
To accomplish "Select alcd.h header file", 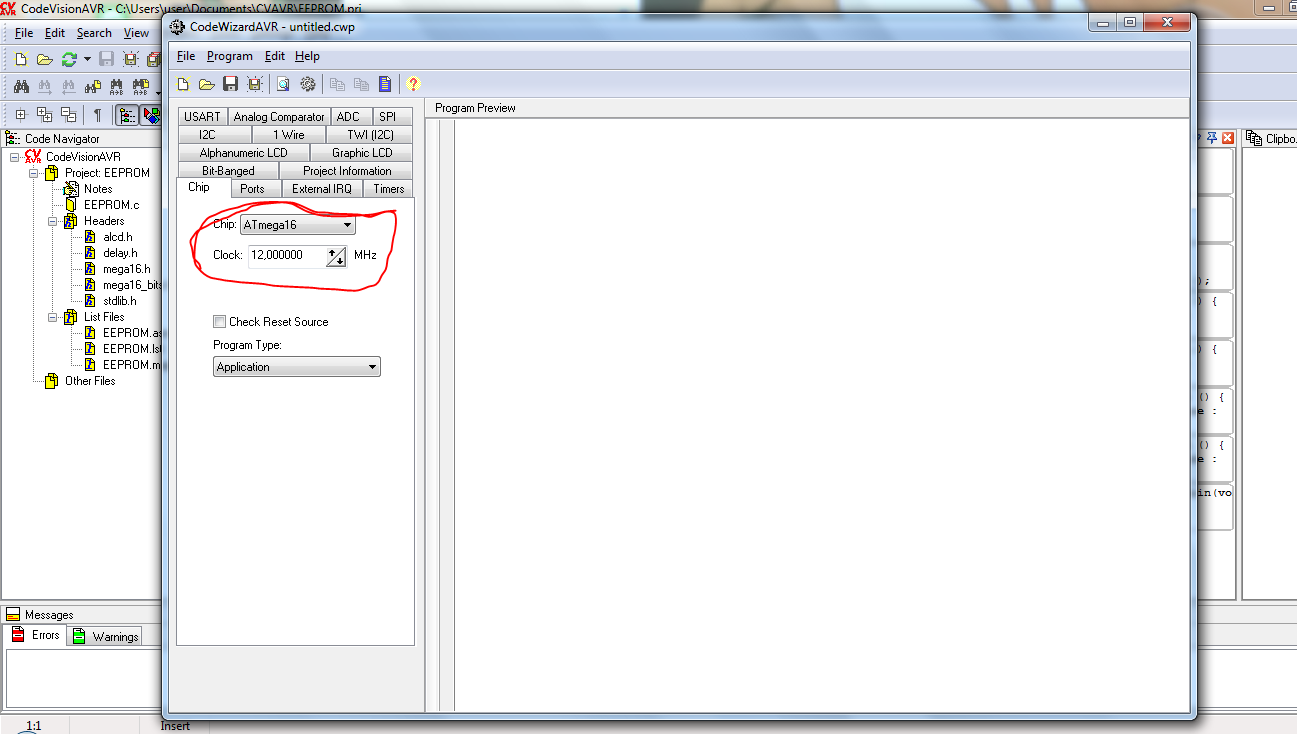I will [118, 237].
